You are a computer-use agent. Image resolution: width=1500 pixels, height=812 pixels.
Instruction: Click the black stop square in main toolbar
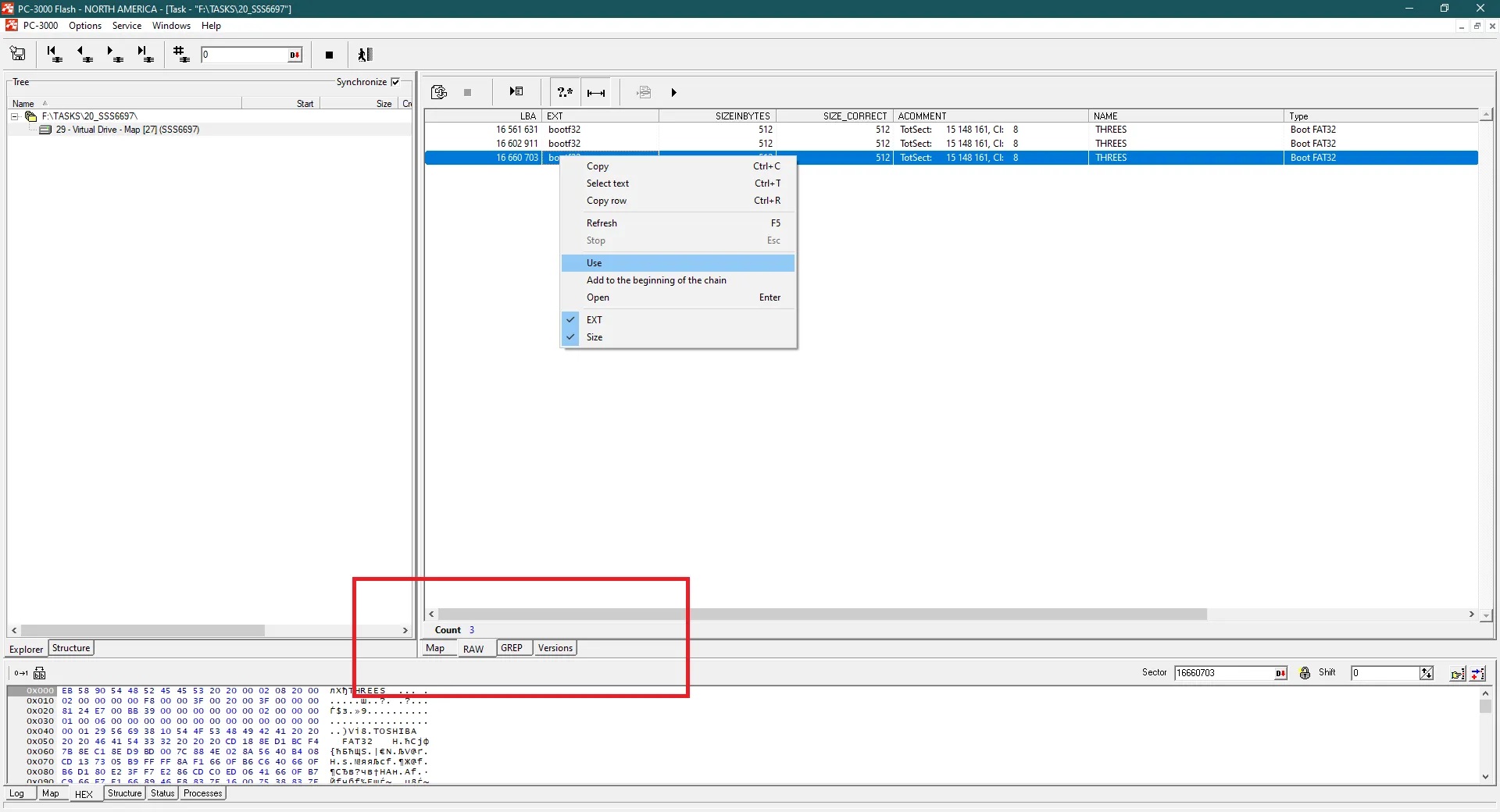[329, 55]
